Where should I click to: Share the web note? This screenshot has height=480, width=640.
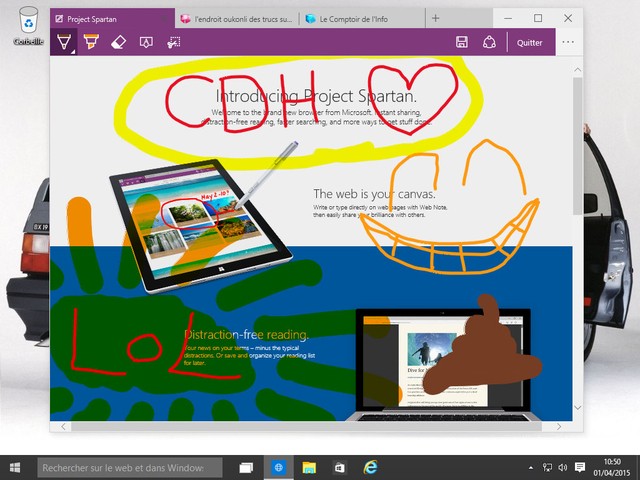[490, 42]
